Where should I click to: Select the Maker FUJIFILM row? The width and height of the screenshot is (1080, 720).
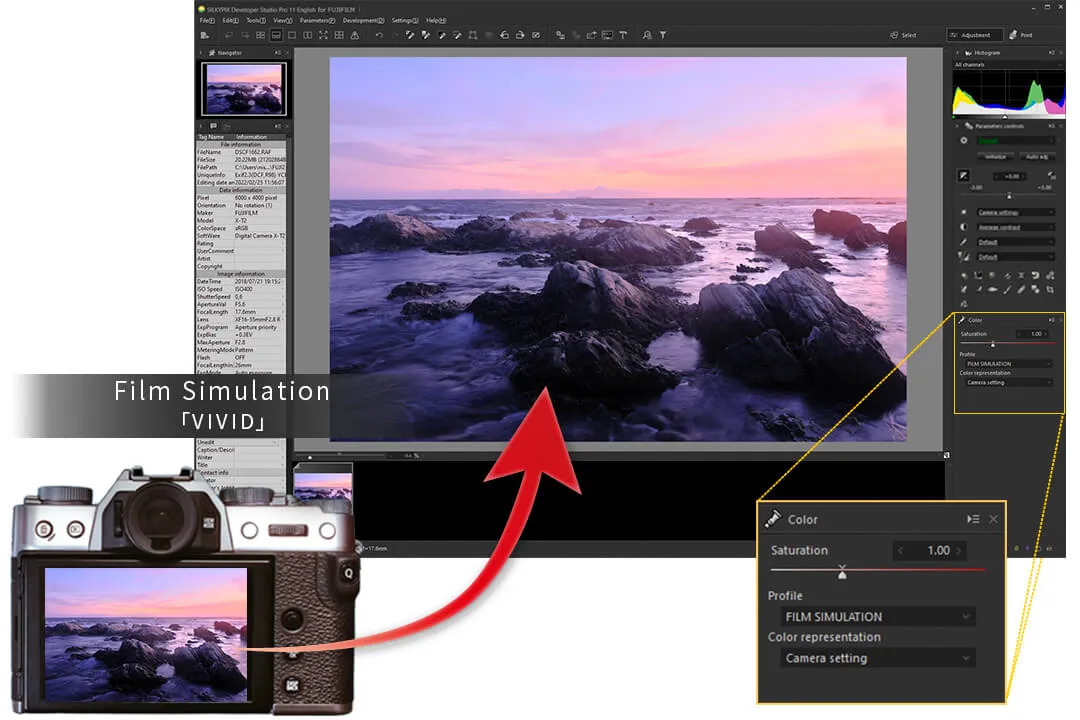(x=240, y=213)
